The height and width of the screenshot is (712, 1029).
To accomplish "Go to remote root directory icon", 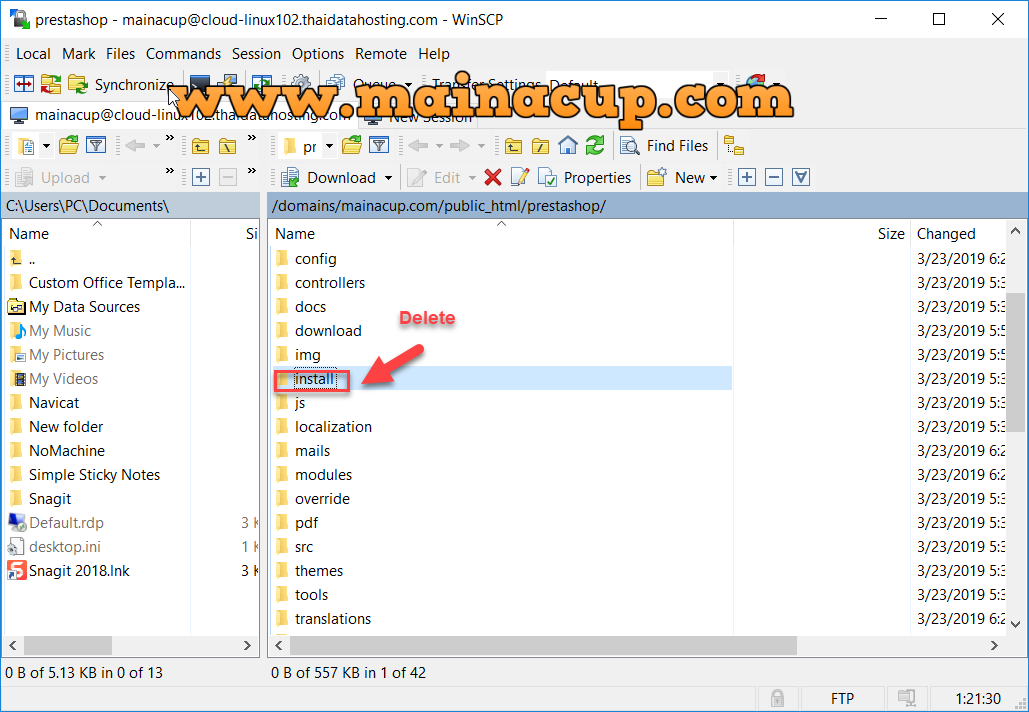I will click(540, 146).
